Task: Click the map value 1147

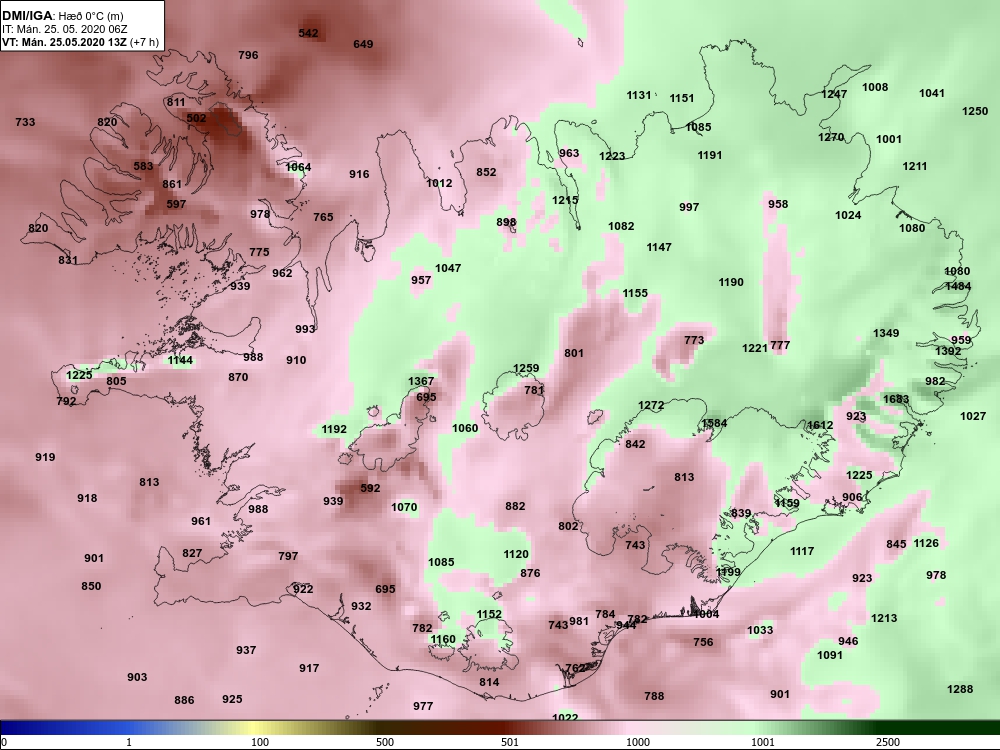Action: tap(659, 247)
